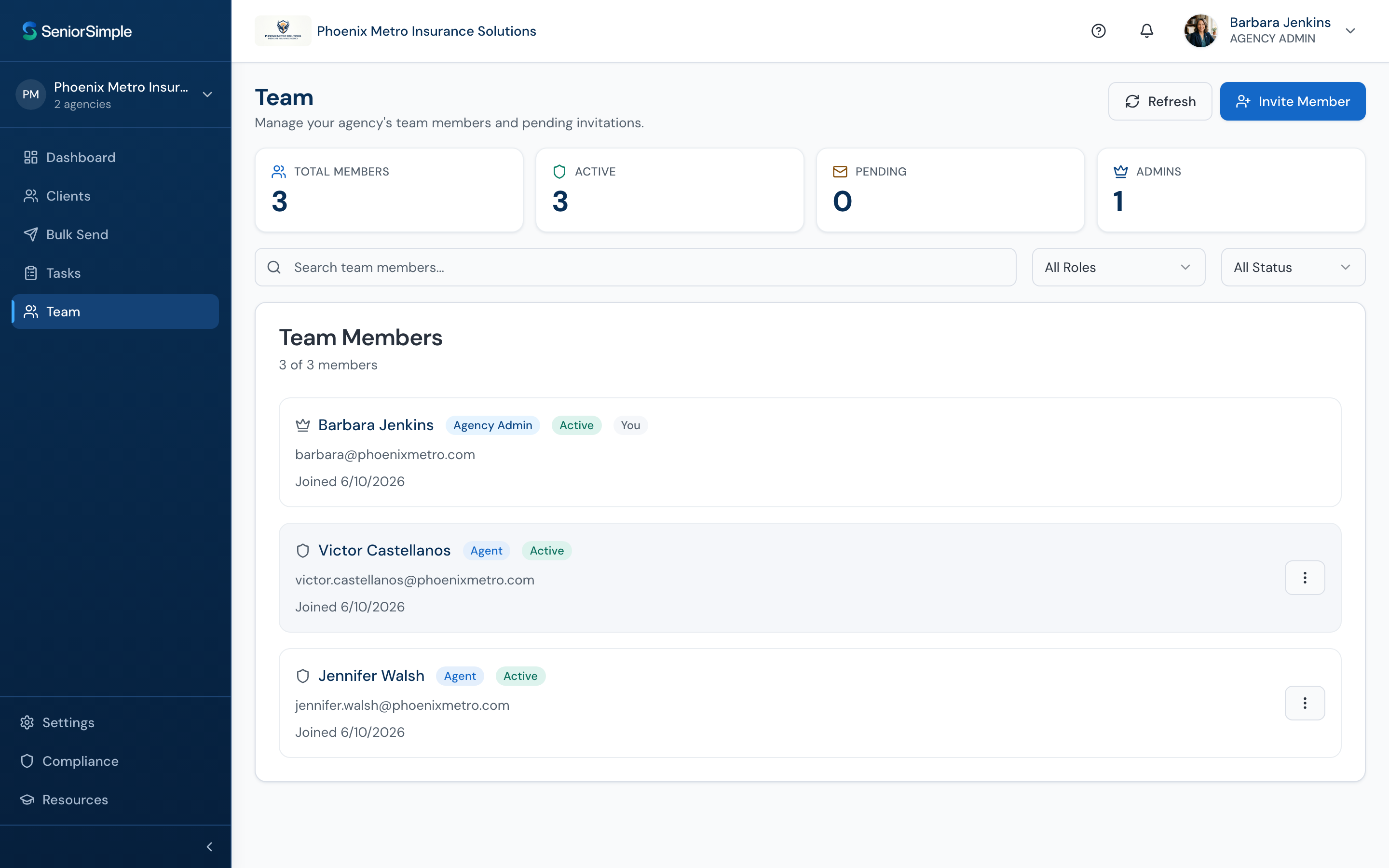Click Barbara Jenkins profile avatar
Viewport: 1389px width, 868px height.
[1200, 31]
